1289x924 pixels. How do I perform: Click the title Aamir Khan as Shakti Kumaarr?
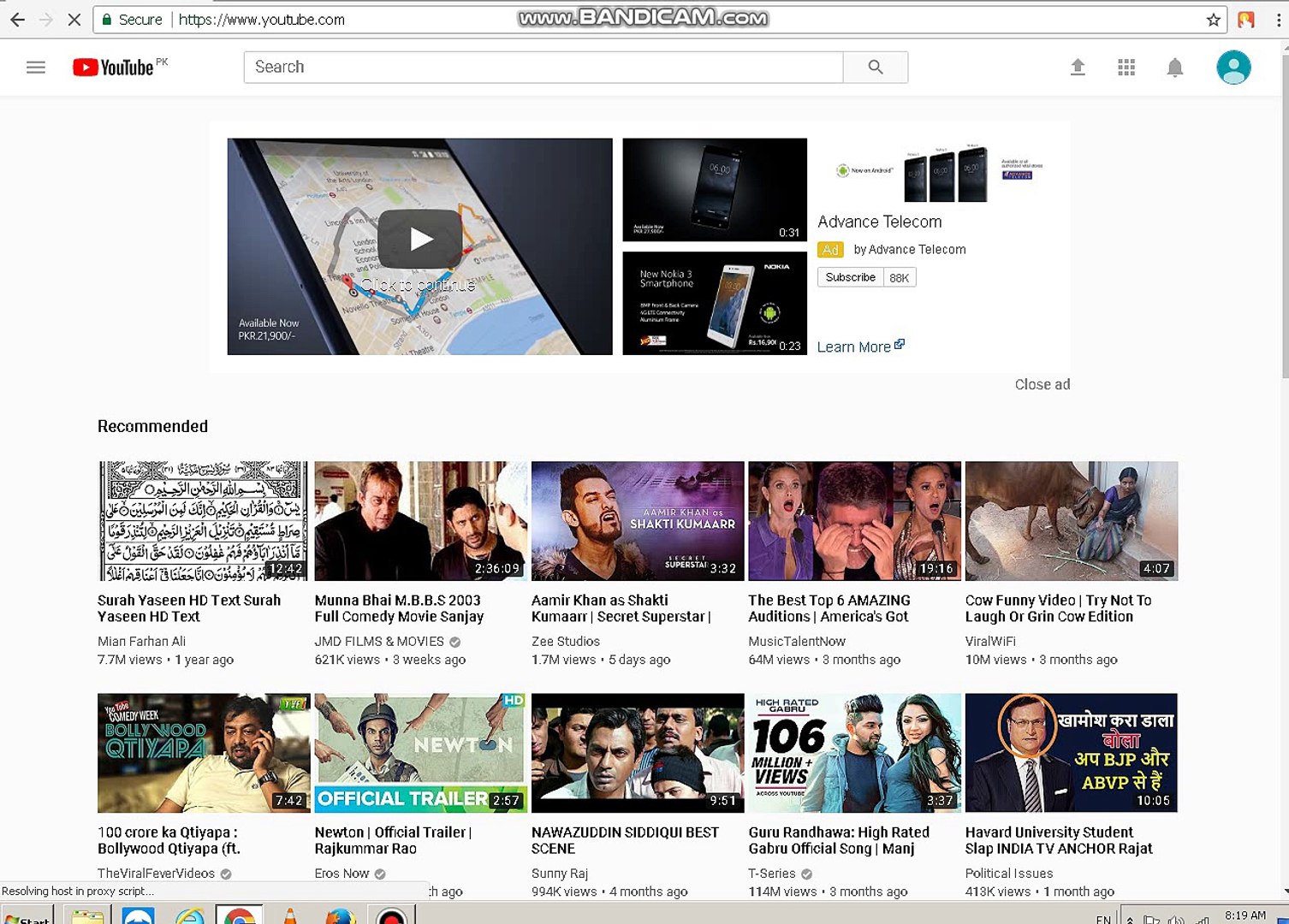[x=621, y=608]
